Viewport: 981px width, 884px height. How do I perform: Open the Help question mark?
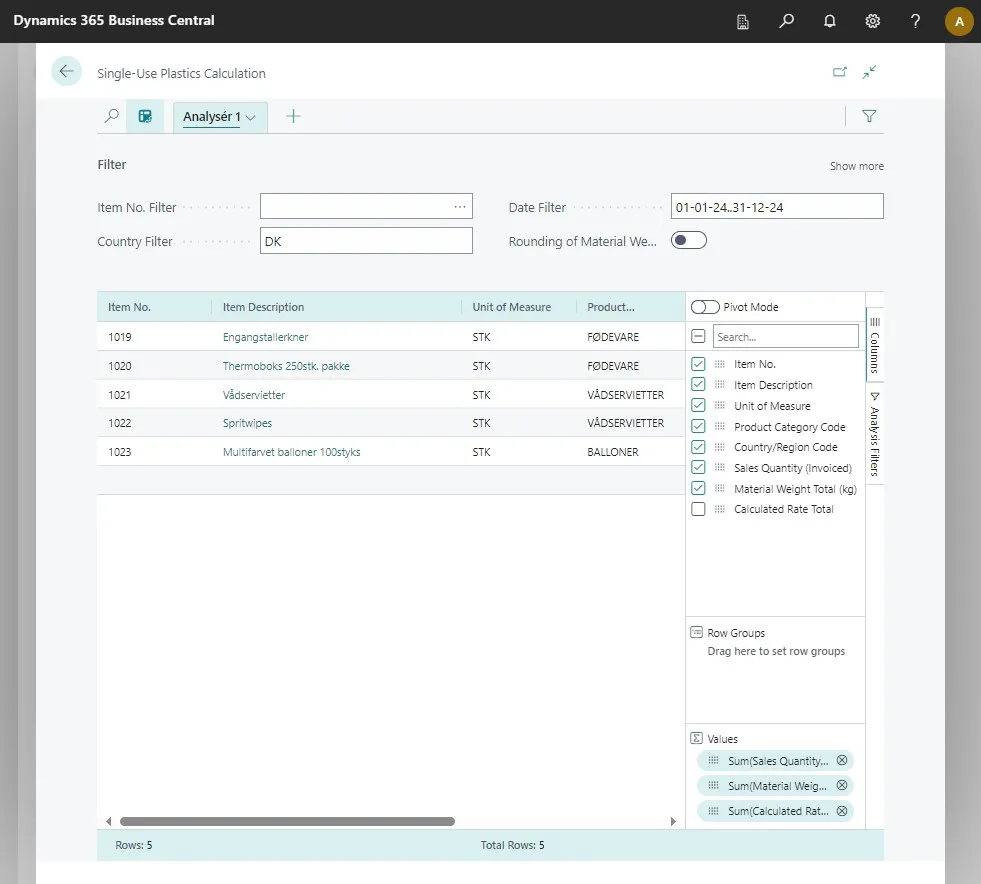pyautogui.click(x=915, y=21)
